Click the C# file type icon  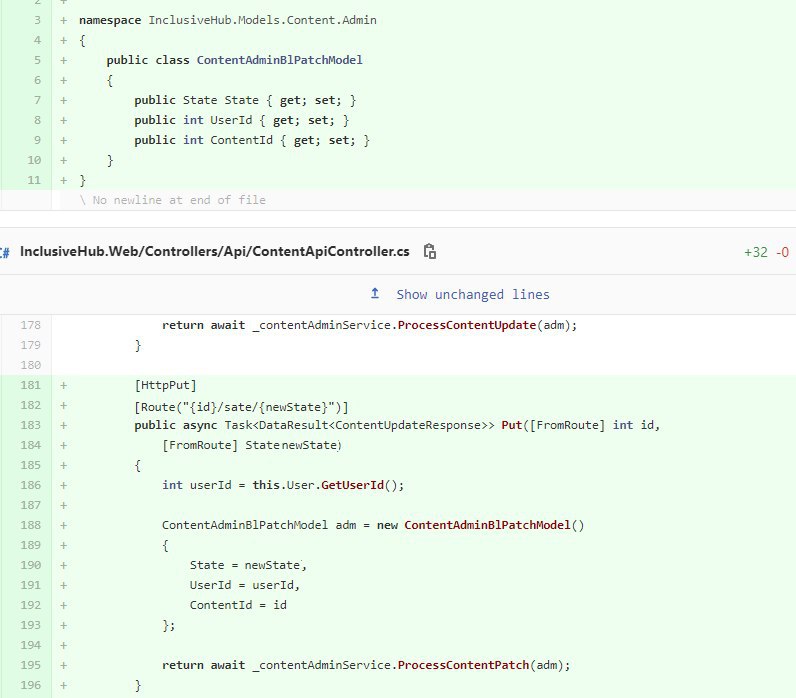coord(5,252)
